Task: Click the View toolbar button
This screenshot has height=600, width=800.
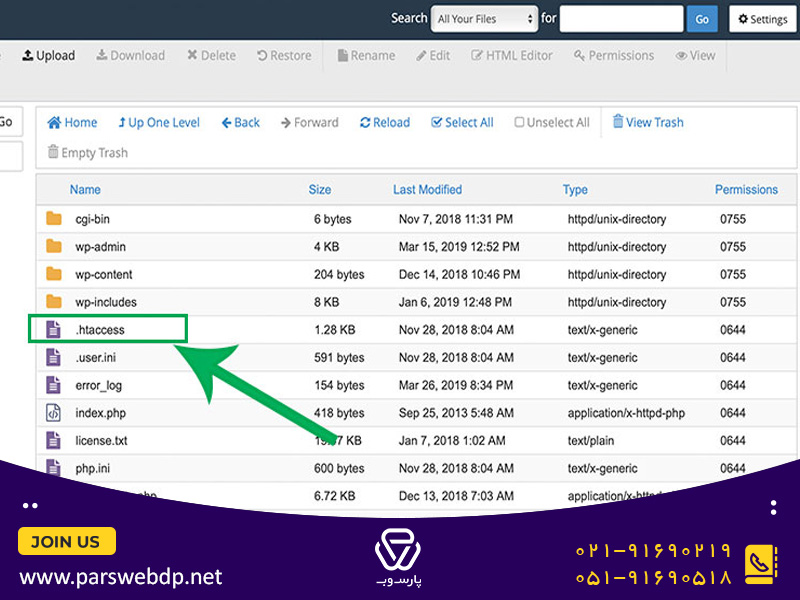Action: tap(695, 55)
